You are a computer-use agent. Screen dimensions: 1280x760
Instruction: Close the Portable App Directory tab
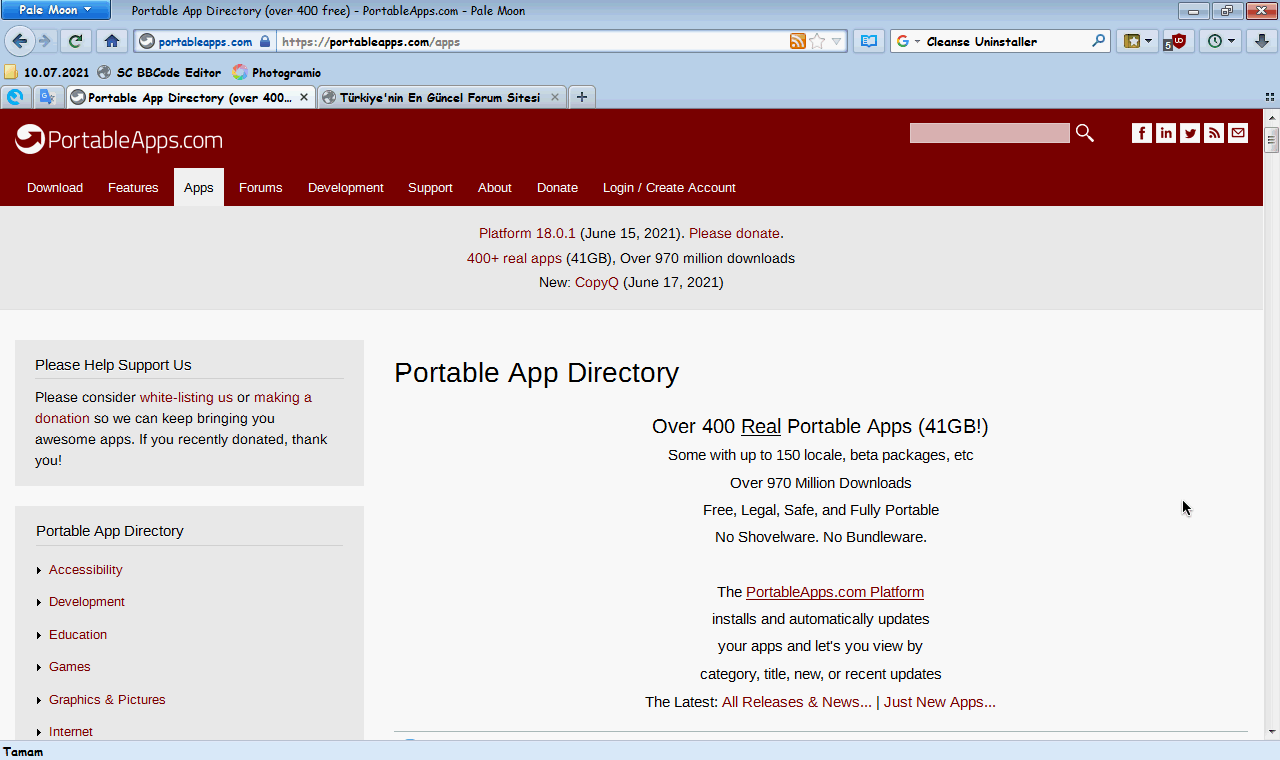304,97
